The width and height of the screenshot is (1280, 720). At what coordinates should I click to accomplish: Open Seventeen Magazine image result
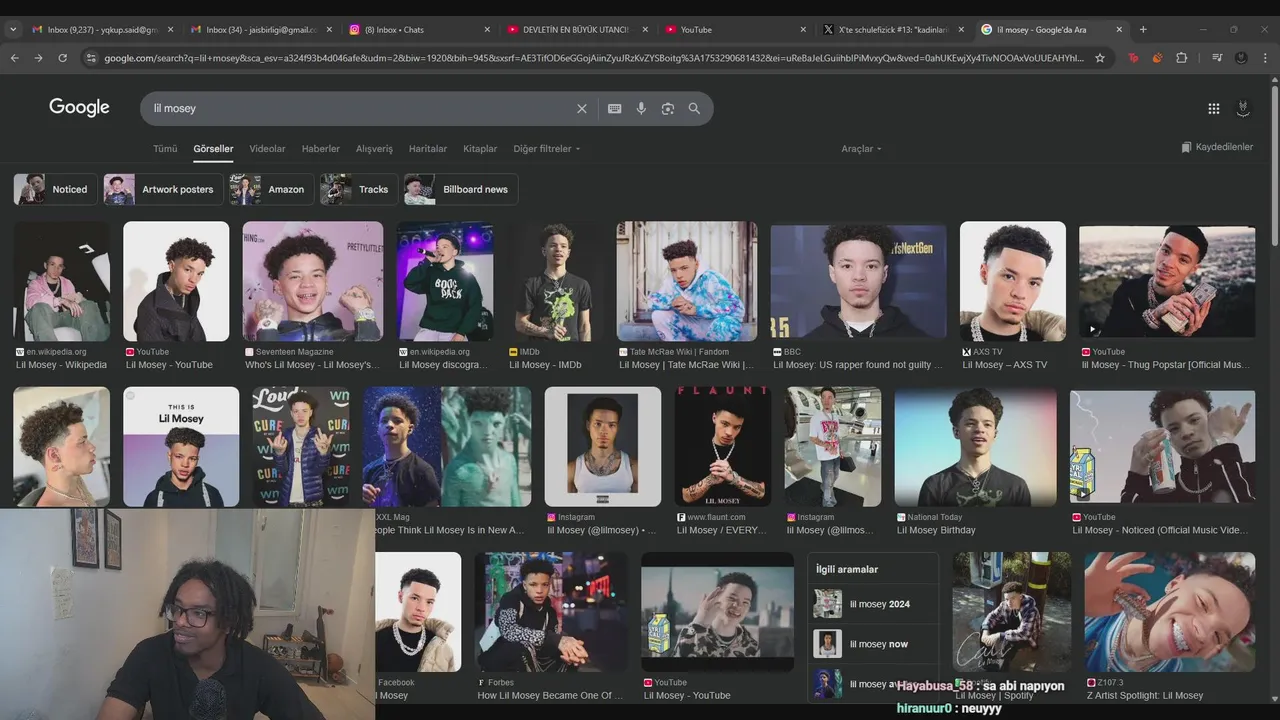(x=313, y=282)
